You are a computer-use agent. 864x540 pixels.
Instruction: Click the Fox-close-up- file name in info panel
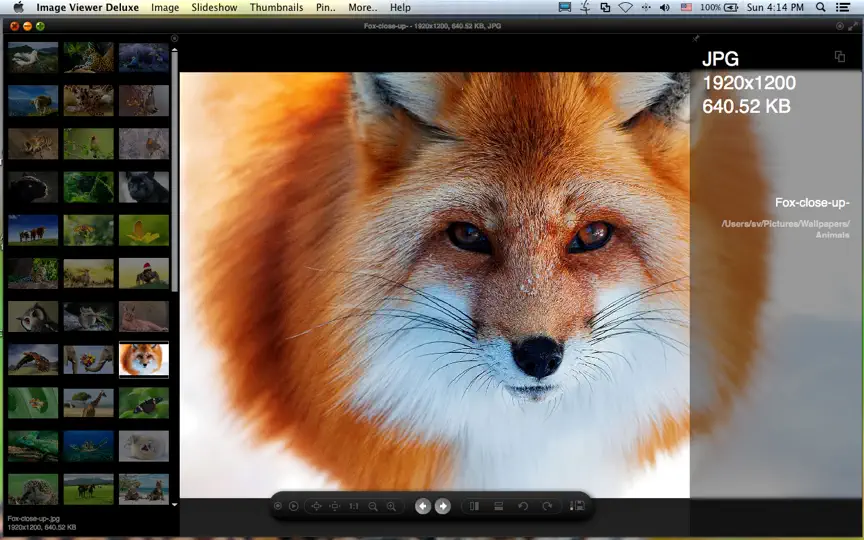pos(812,202)
